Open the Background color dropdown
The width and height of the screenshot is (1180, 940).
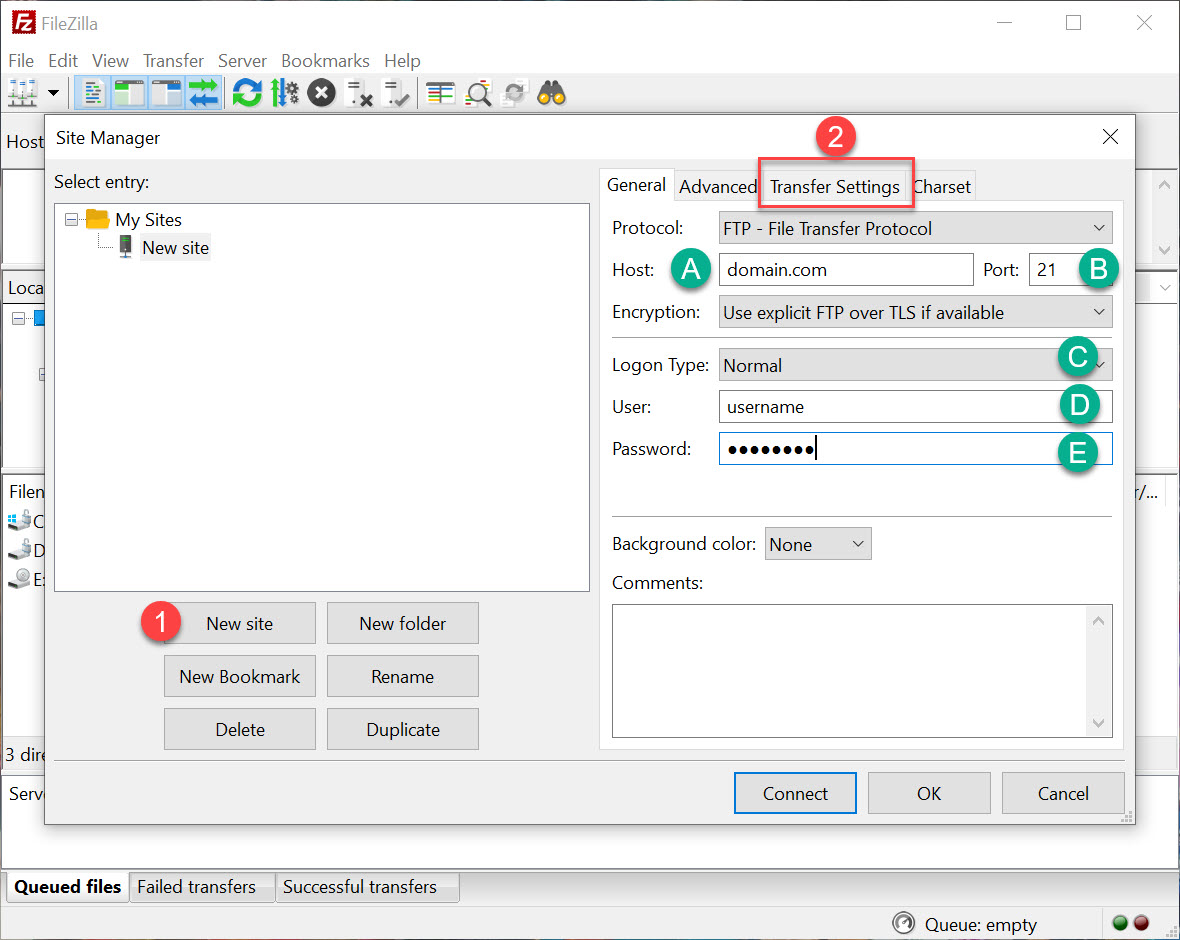pos(818,544)
